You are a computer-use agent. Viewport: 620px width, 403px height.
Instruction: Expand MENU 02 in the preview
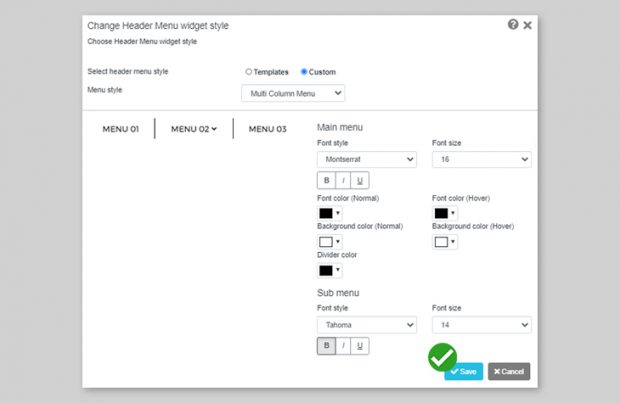pos(194,129)
